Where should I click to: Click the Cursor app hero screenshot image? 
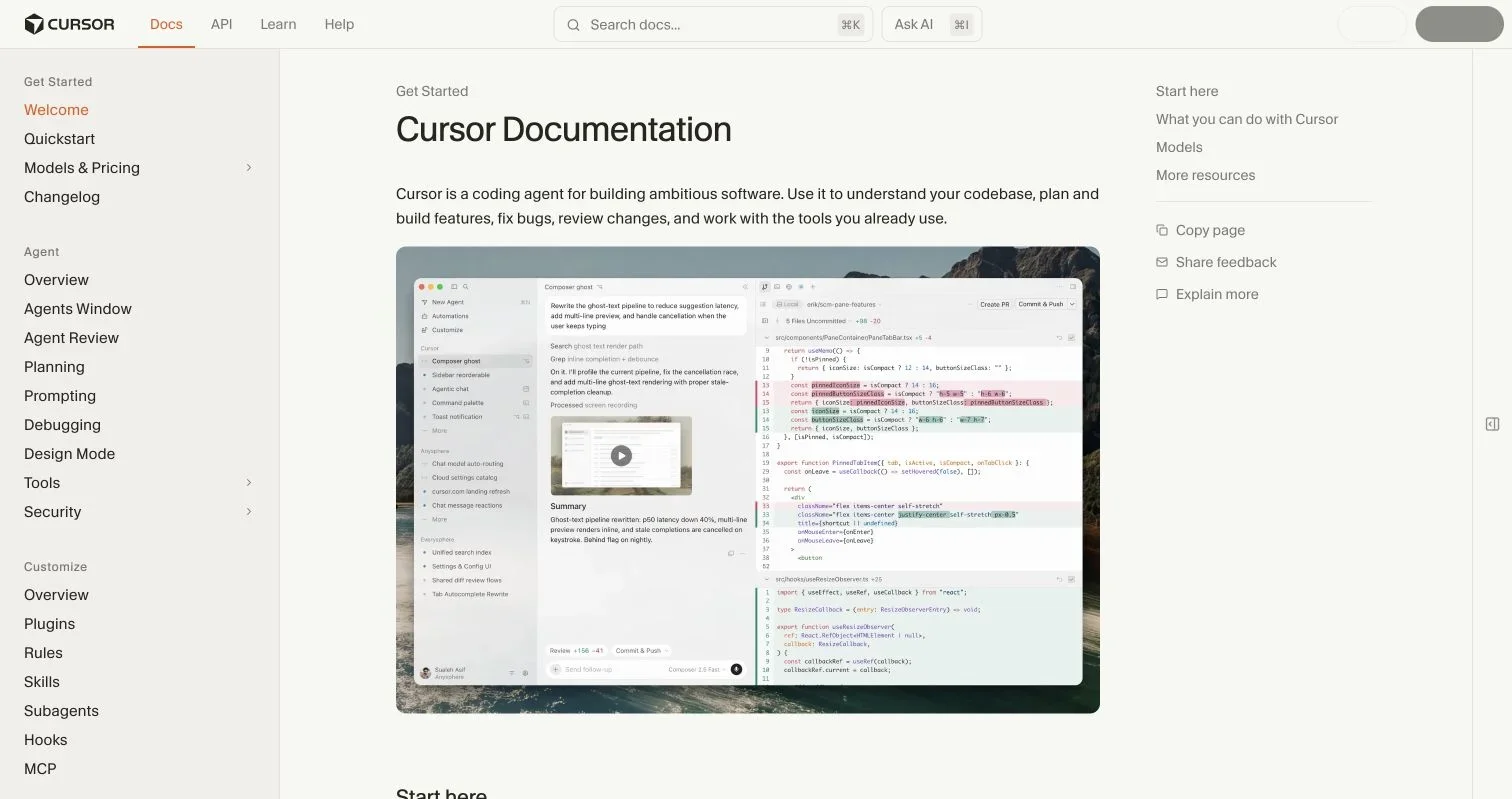pyautogui.click(x=748, y=480)
